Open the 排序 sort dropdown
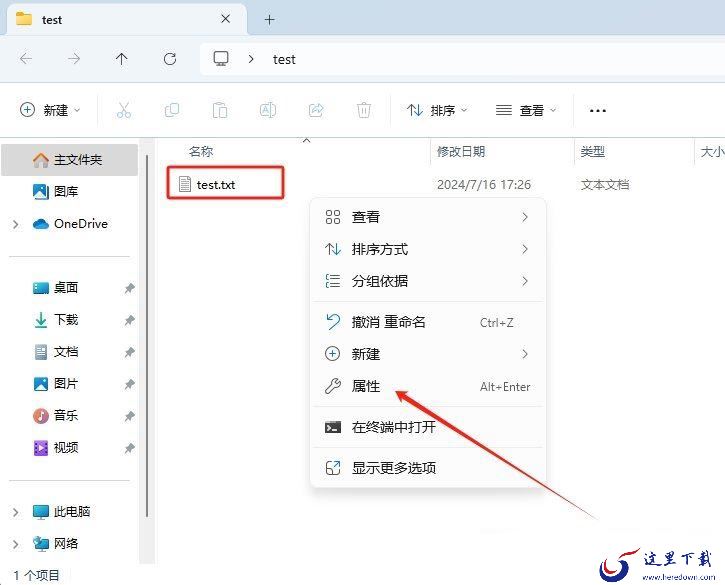725x585 pixels. [437, 111]
